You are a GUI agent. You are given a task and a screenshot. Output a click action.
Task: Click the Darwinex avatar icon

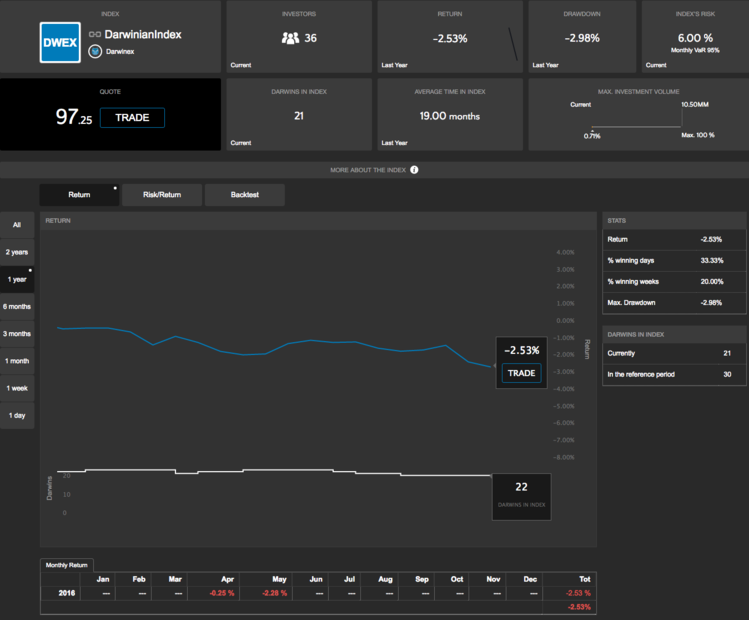[96, 52]
